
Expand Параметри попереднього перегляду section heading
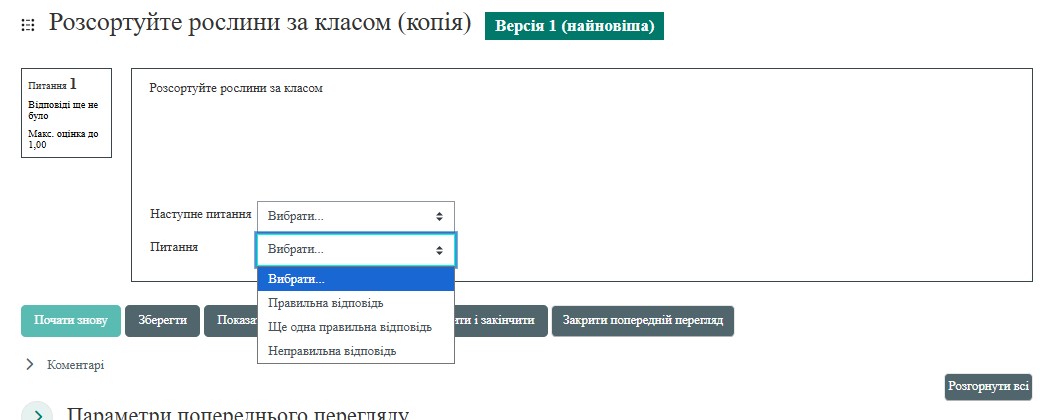236,414
